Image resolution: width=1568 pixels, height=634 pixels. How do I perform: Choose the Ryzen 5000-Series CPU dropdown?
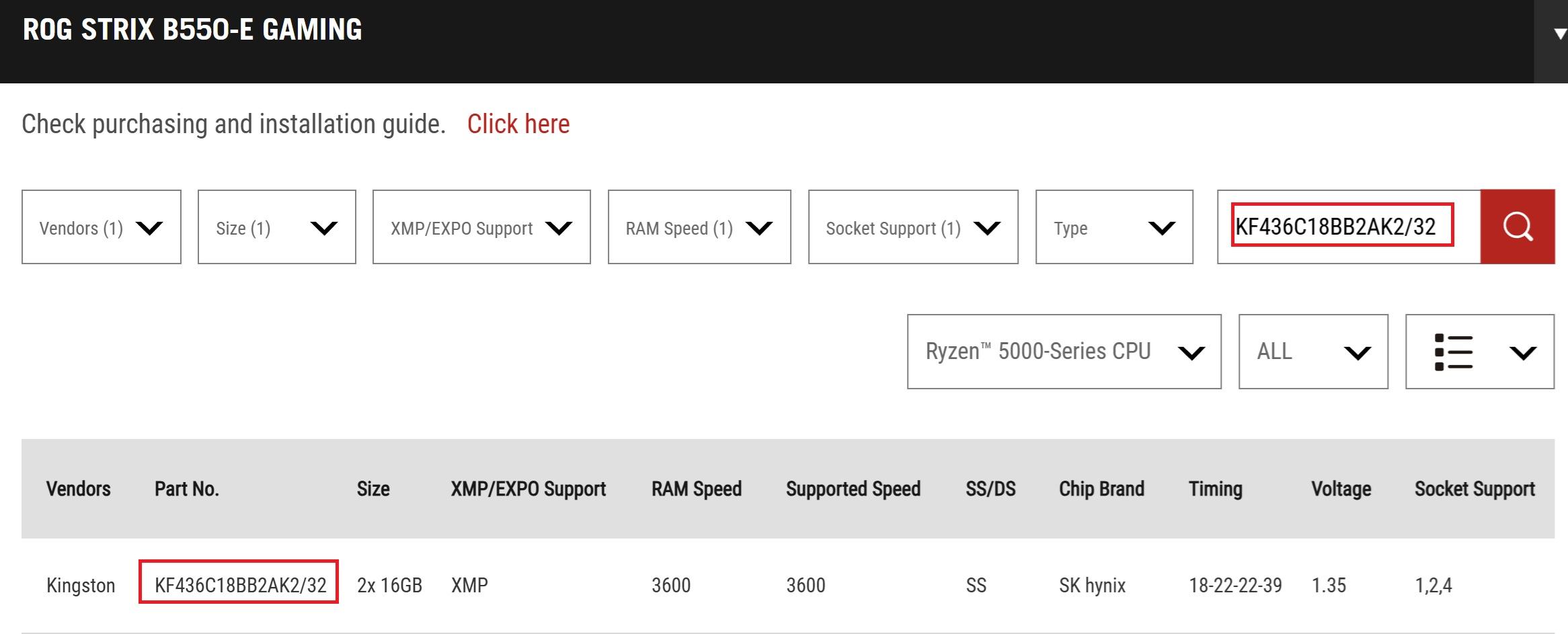tap(1064, 352)
